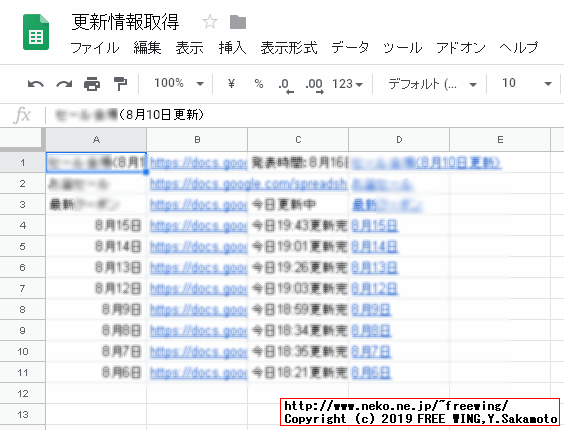Open the 123 number format dropdown

point(347,84)
